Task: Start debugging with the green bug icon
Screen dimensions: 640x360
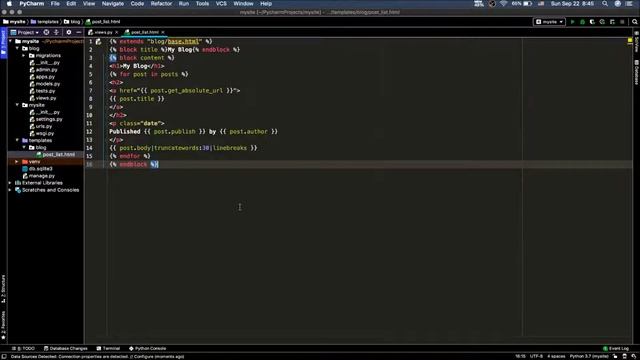Action: (582, 22)
